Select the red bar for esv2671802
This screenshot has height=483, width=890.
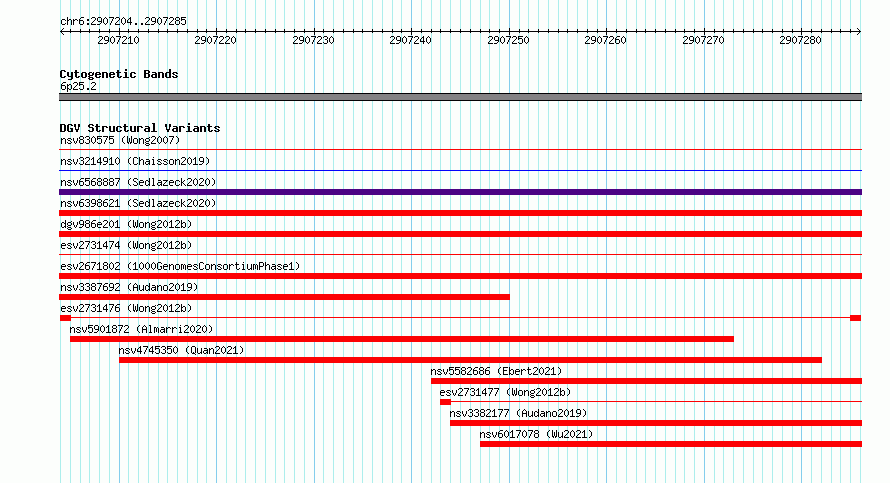(460, 276)
